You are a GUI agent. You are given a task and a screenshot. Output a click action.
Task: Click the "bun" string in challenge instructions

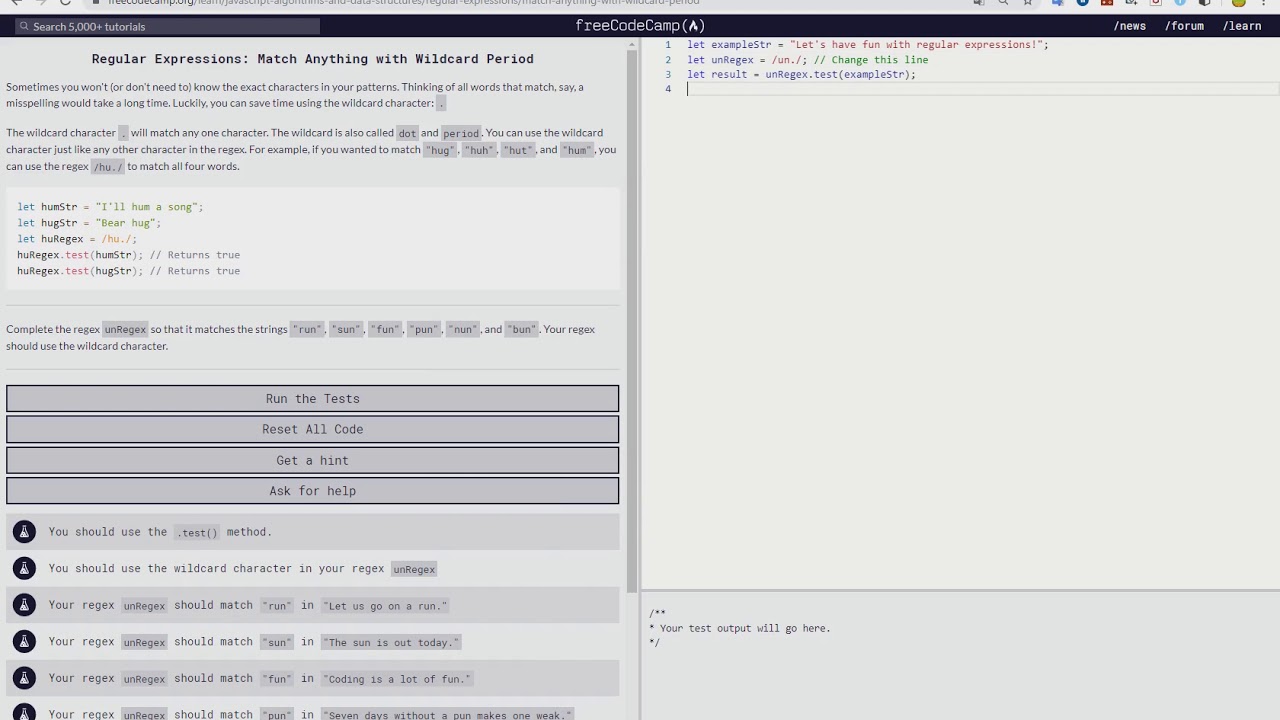521,330
